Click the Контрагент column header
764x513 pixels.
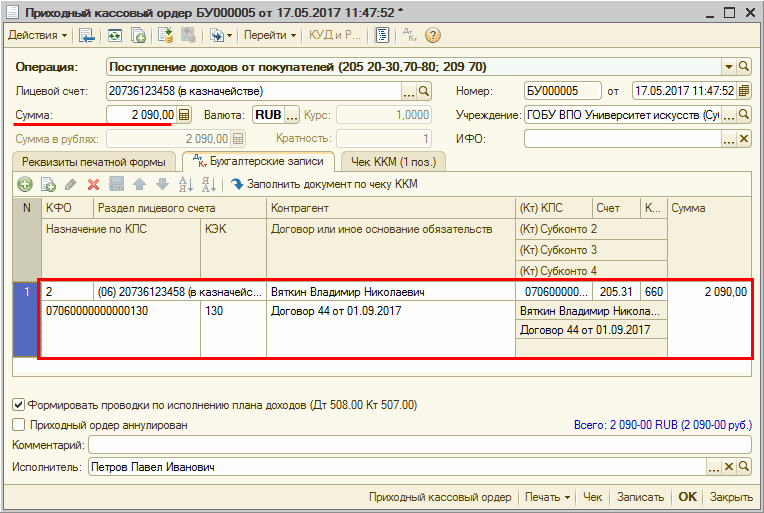tap(391, 208)
